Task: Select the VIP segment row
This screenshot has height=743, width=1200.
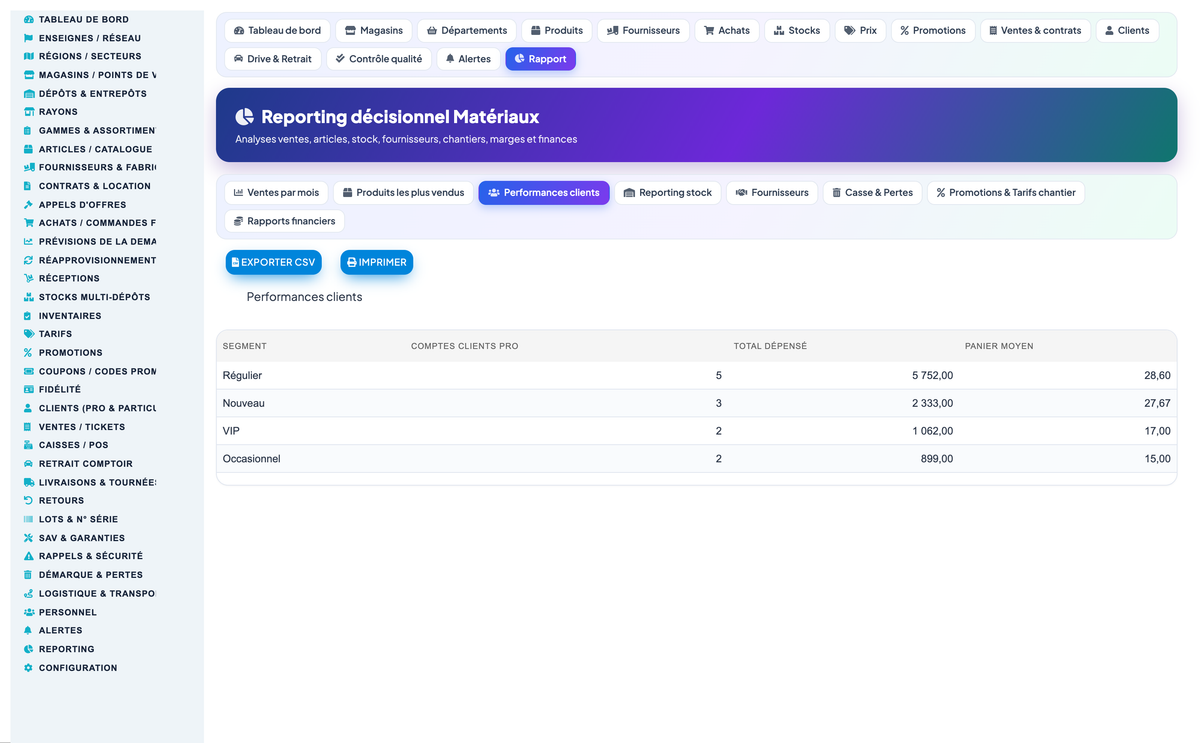Action: 696,431
